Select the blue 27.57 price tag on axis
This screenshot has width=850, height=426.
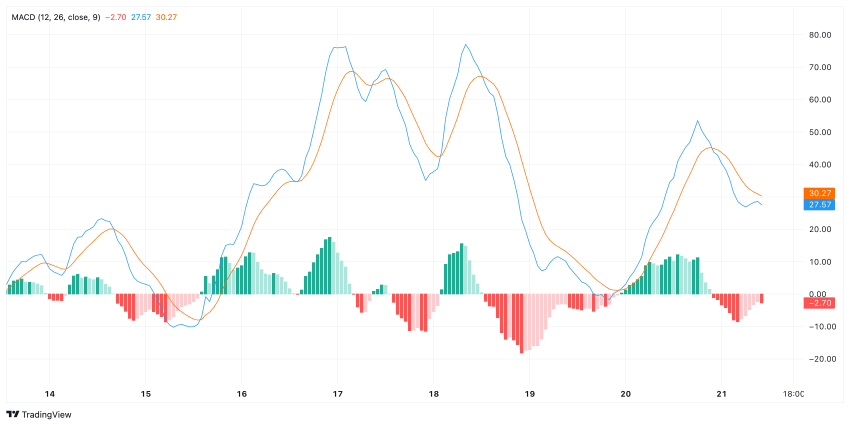pos(820,204)
